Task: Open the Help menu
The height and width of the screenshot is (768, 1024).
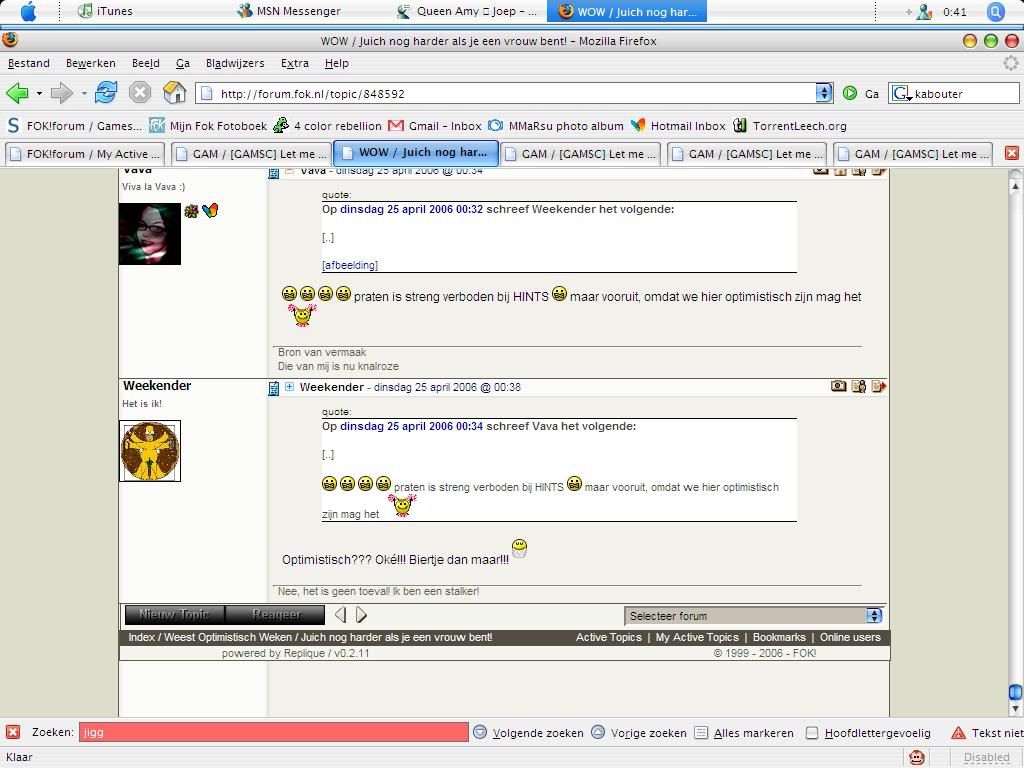Action: coord(337,63)
